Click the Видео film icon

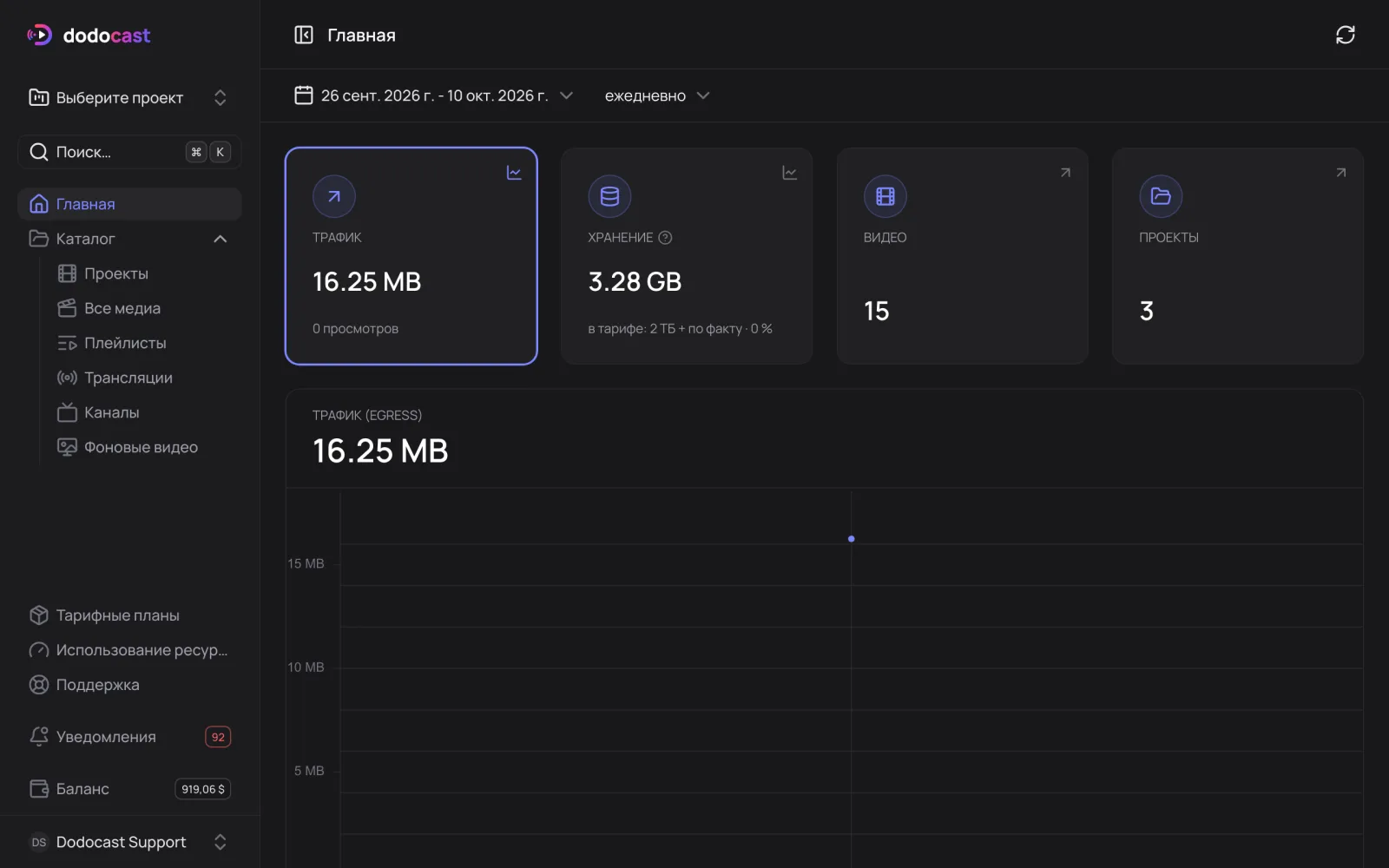point(885,196)
